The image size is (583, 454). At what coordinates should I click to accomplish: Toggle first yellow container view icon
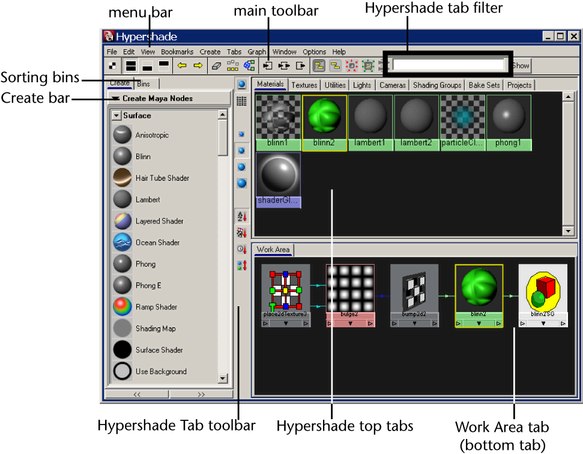point(319,66)
